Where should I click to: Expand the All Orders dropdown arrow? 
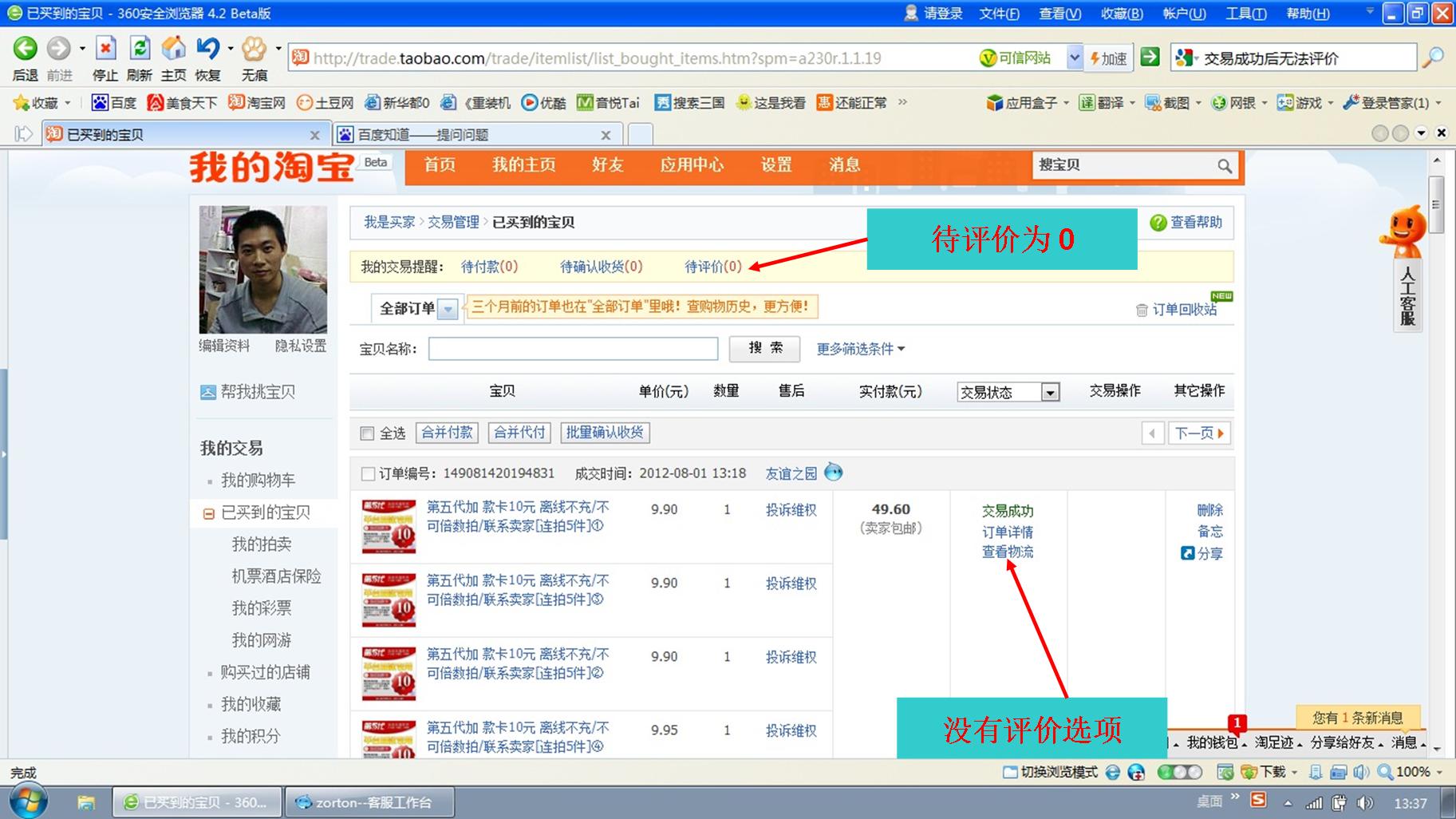click(x=448, y=309)
